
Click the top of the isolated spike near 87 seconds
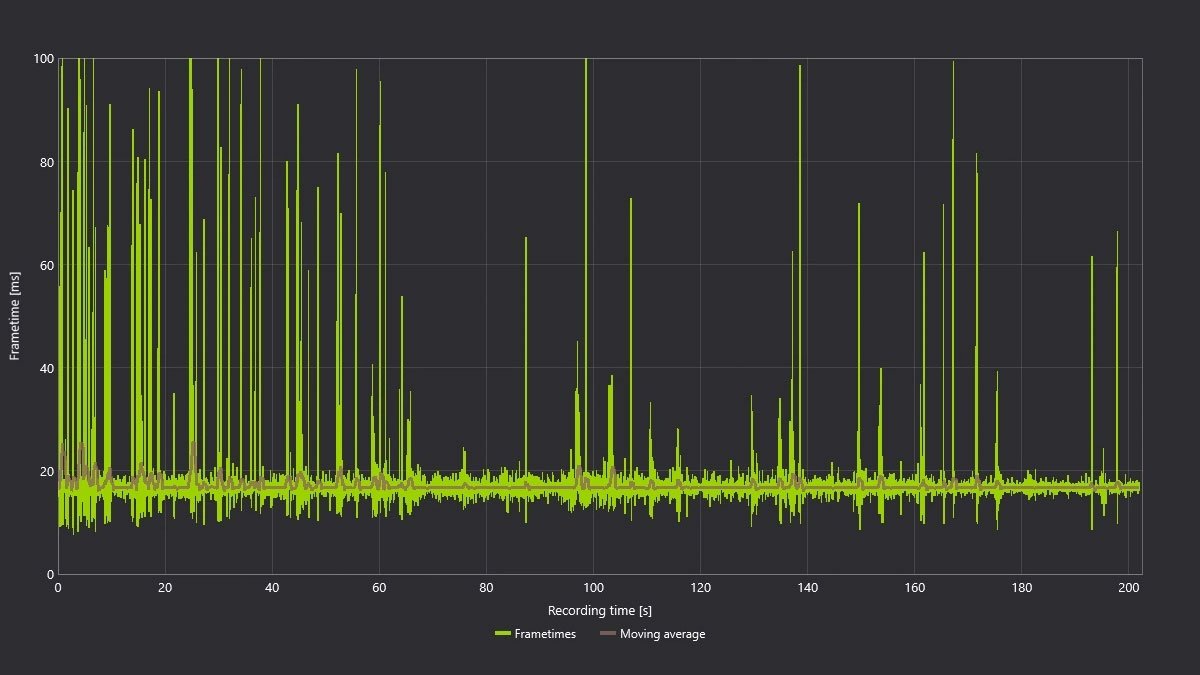coord(525,239)
